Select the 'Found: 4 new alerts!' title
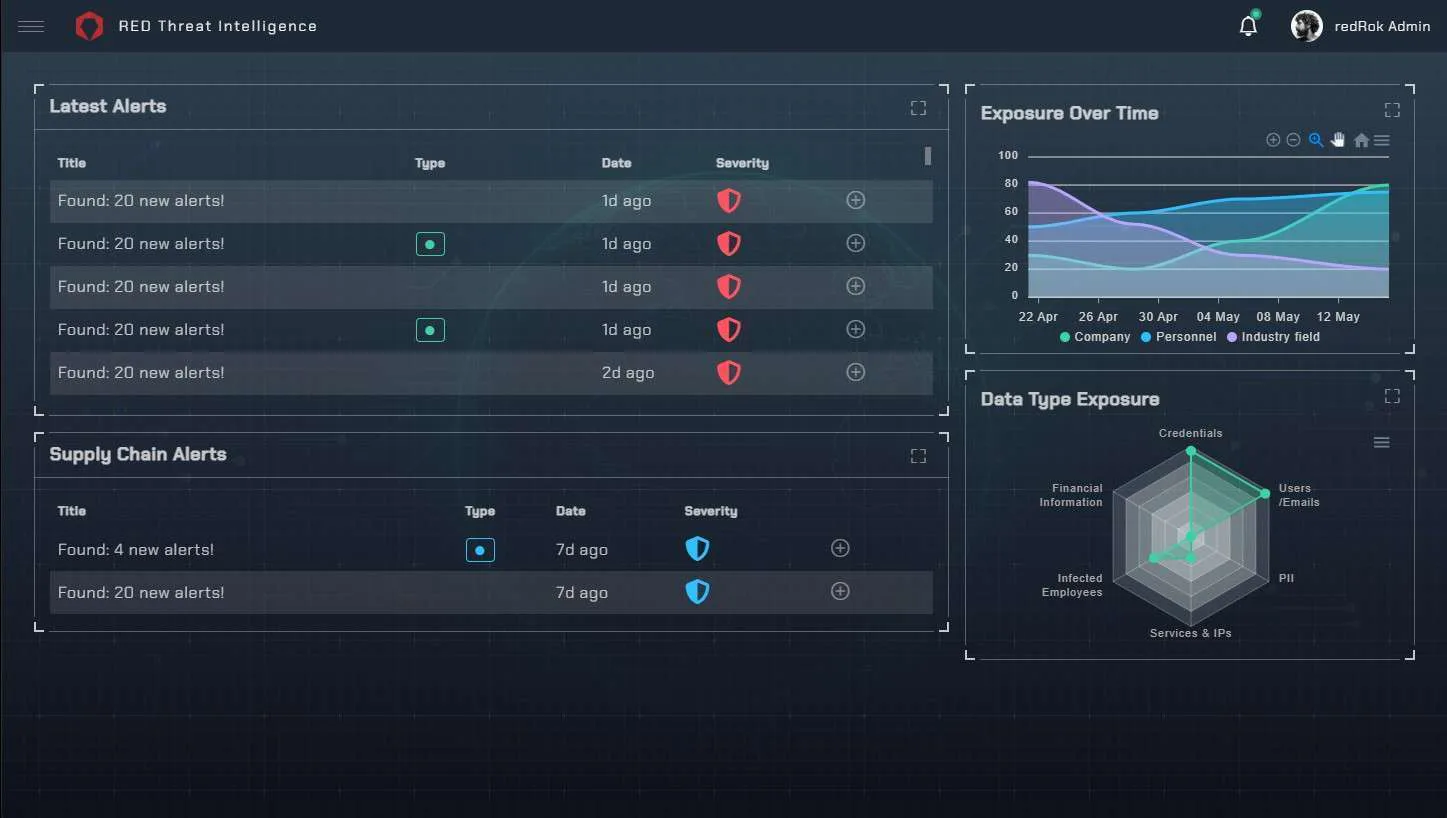The height and width of the screenshot is (818, 1447). [136, 549]
